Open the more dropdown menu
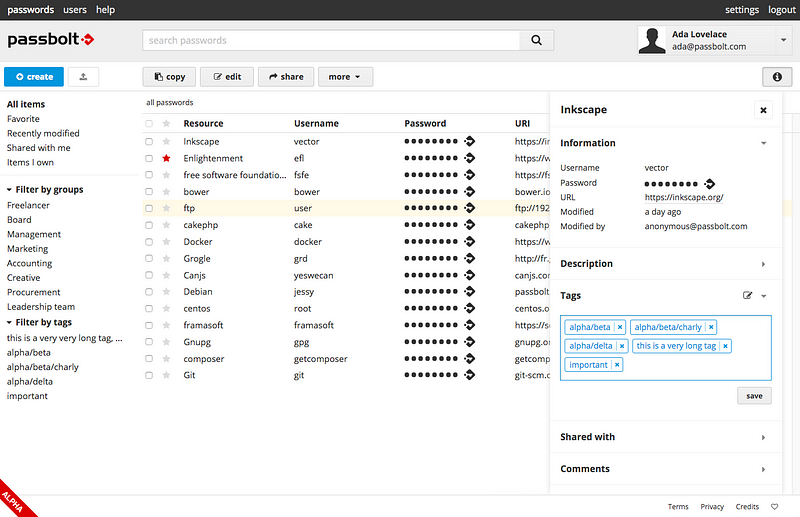Image resolution: width=800 pixels, height=517 pixels. pyautogui.click(x=345, y=77)
